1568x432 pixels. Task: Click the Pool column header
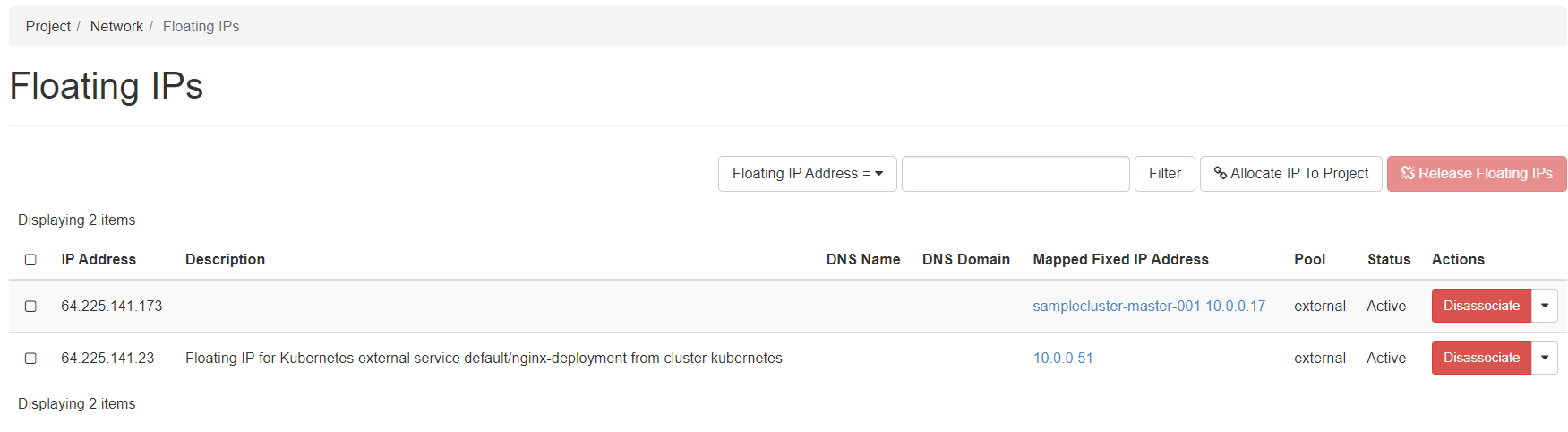(1309, 260)
